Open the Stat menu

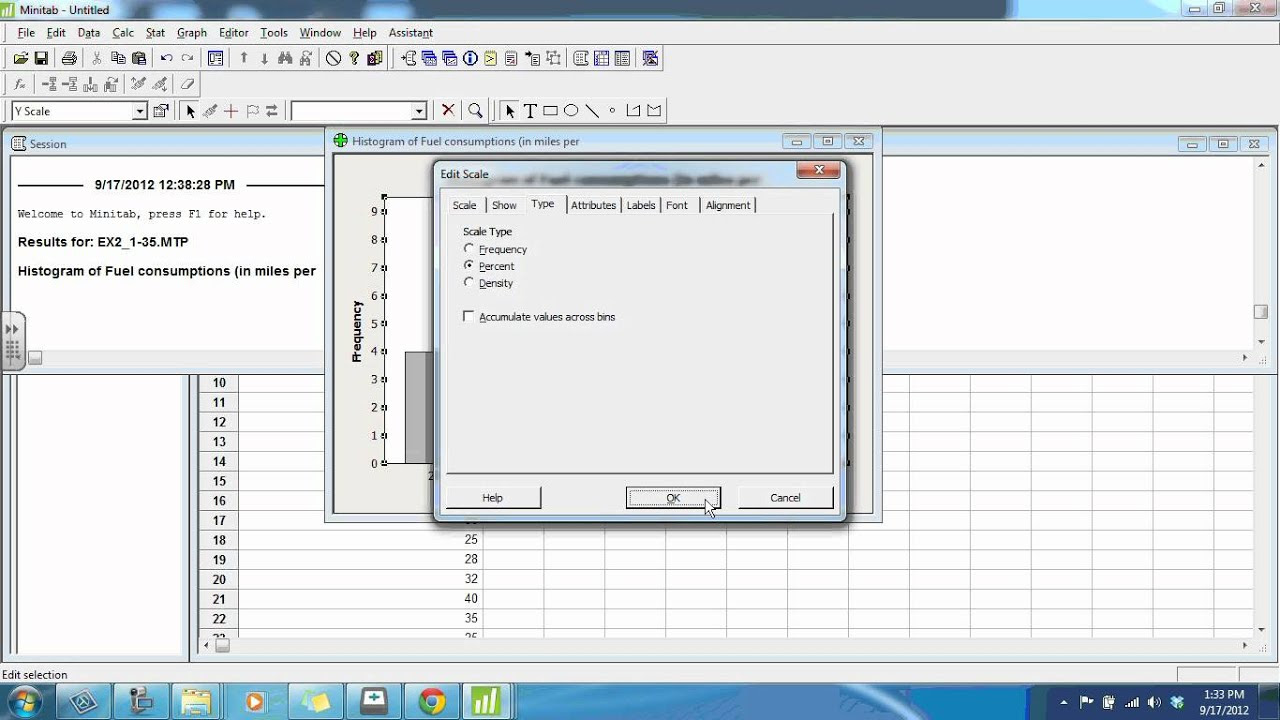(x=155, y=33)
